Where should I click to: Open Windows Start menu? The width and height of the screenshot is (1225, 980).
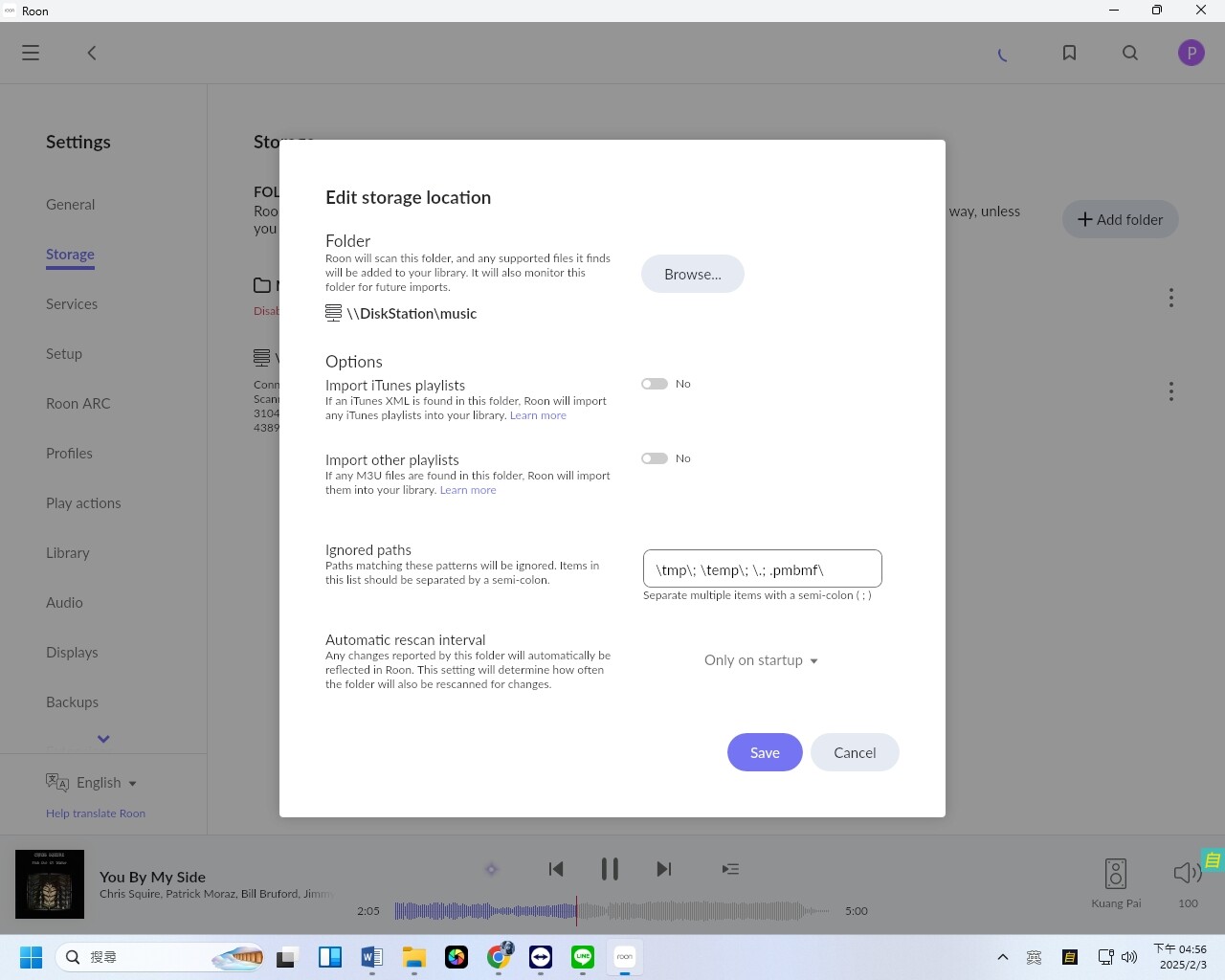[x=31, y=957]
